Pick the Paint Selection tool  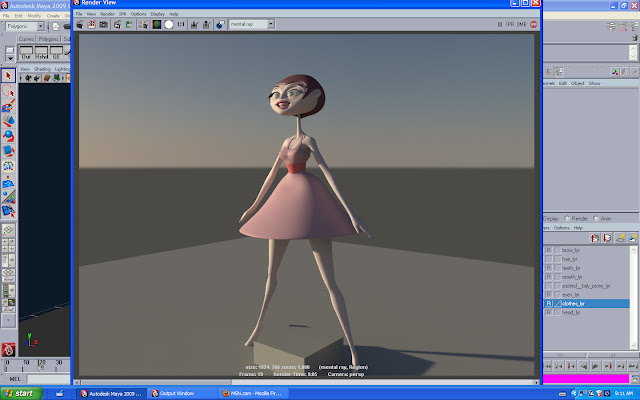pyautogui.click(x=8, y=106)
